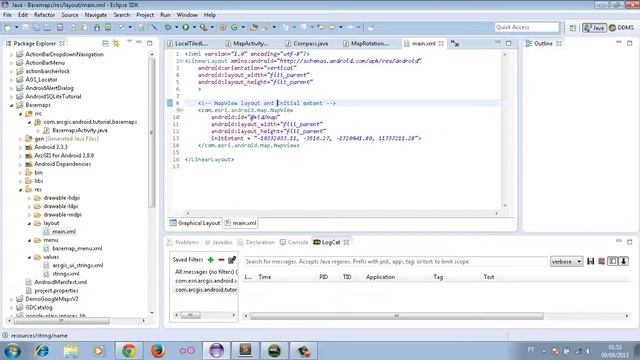Open the Window menu
640x360 pixels.
click(x=187, y=15)
